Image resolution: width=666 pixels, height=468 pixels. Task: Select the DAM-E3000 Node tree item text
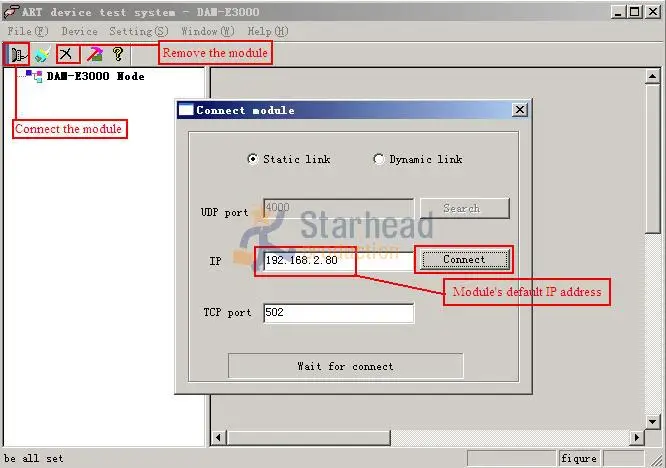[96, 76]
